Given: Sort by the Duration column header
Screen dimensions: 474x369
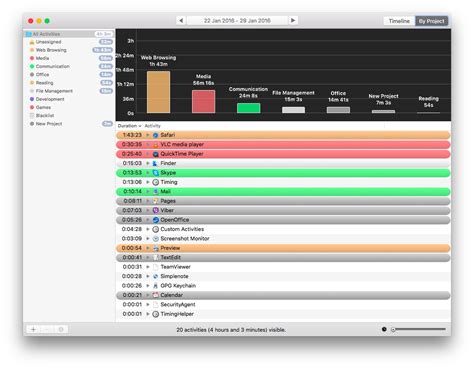Looking at the screenshot, I should click(x=129, y=126).
